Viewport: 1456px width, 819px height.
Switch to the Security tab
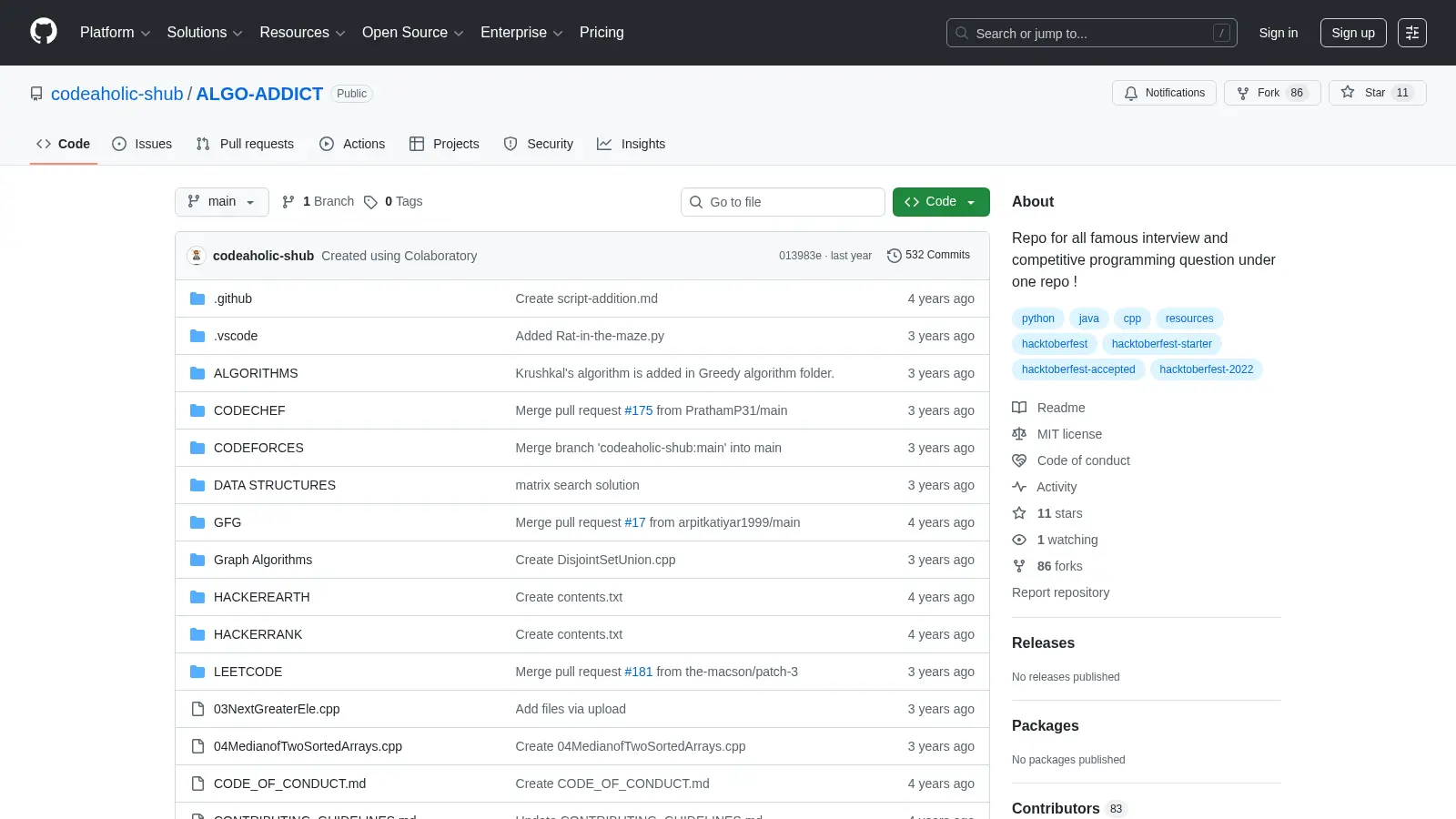point(539,144)
